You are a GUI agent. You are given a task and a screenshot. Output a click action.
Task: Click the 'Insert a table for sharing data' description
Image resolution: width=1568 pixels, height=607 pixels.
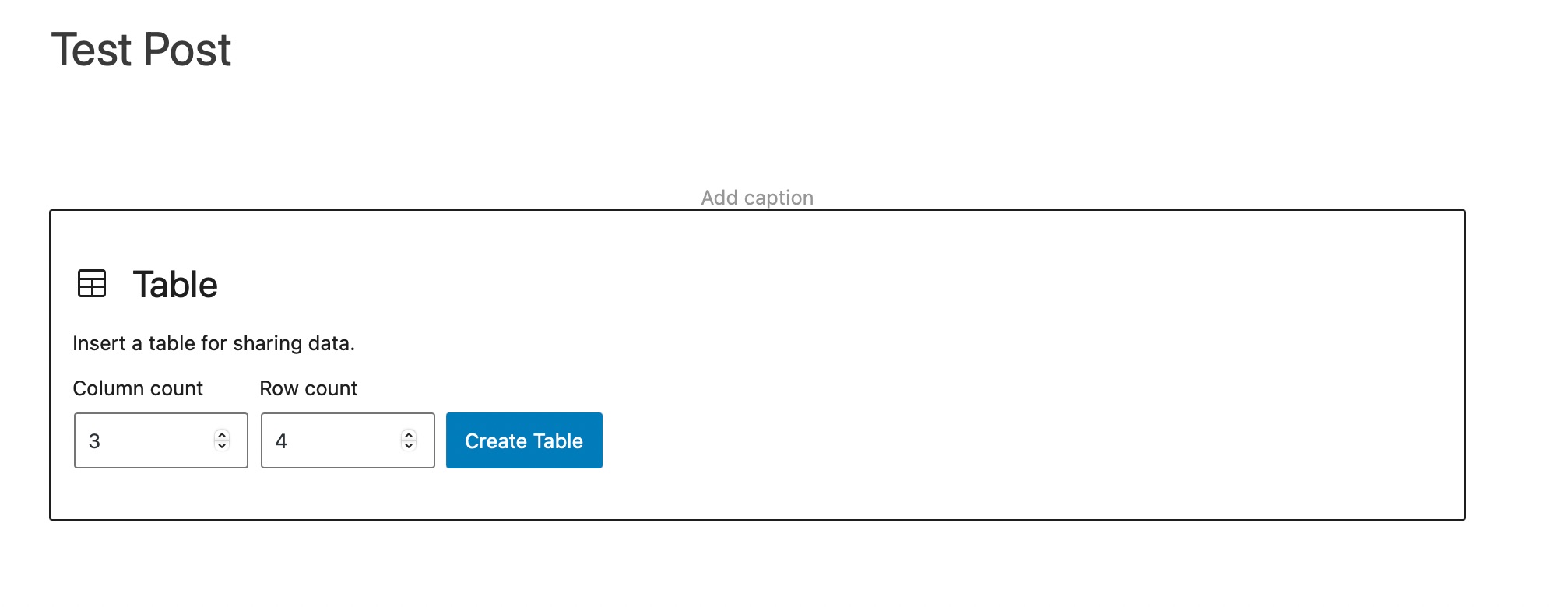pos(213,343)
